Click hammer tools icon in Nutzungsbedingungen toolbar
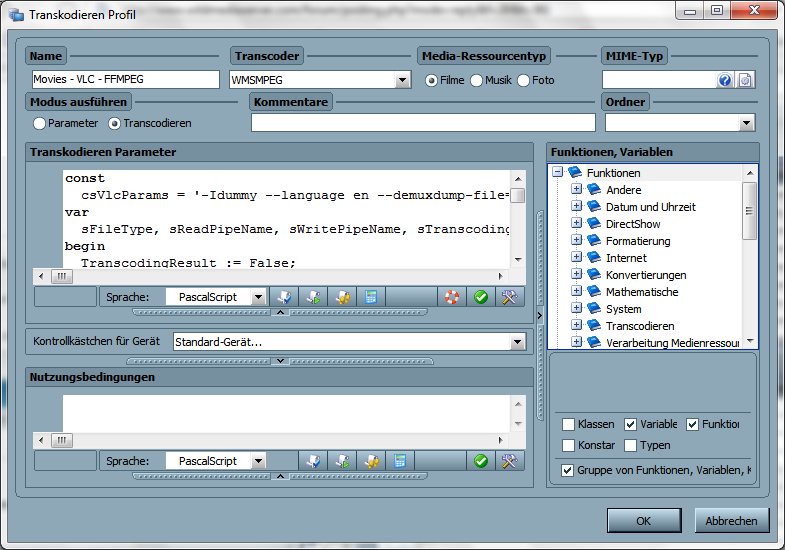The width and height of the screenshot is (785, 550). [509, 461]
